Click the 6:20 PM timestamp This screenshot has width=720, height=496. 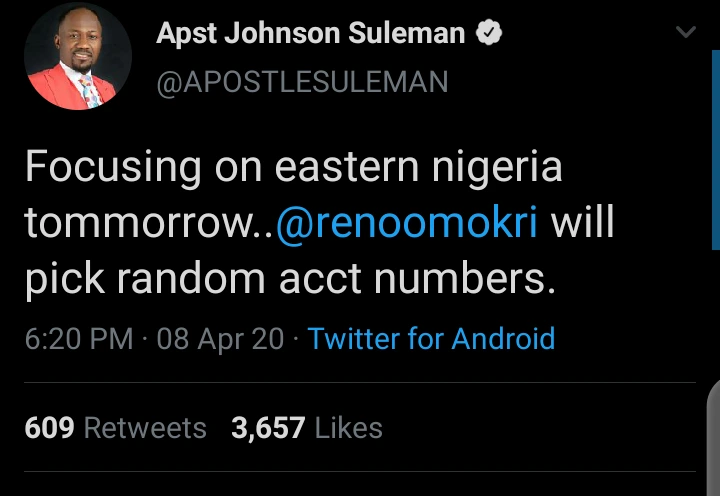pos(78,338)
